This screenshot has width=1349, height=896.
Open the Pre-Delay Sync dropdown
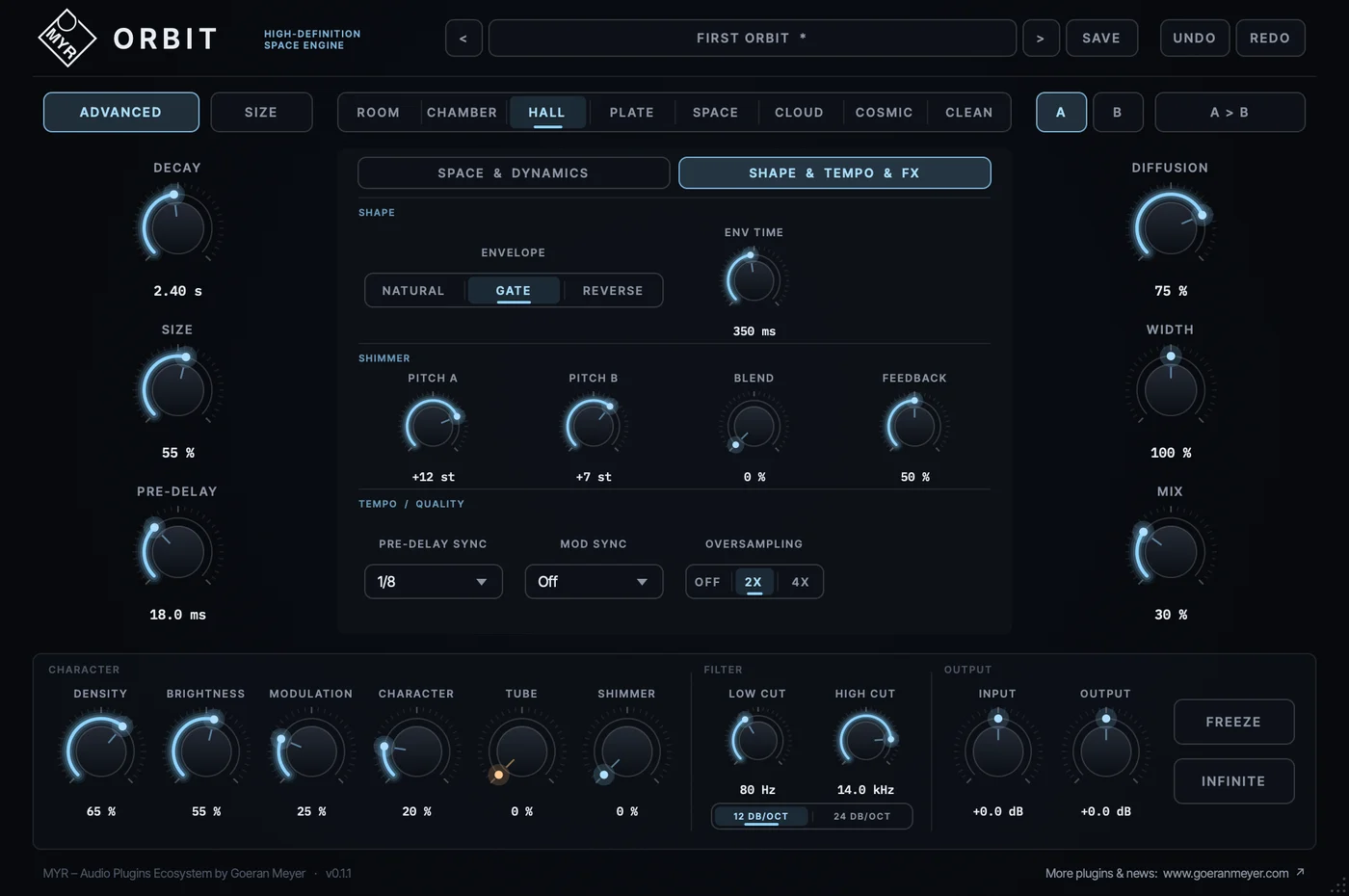click(x=433, y=582)
